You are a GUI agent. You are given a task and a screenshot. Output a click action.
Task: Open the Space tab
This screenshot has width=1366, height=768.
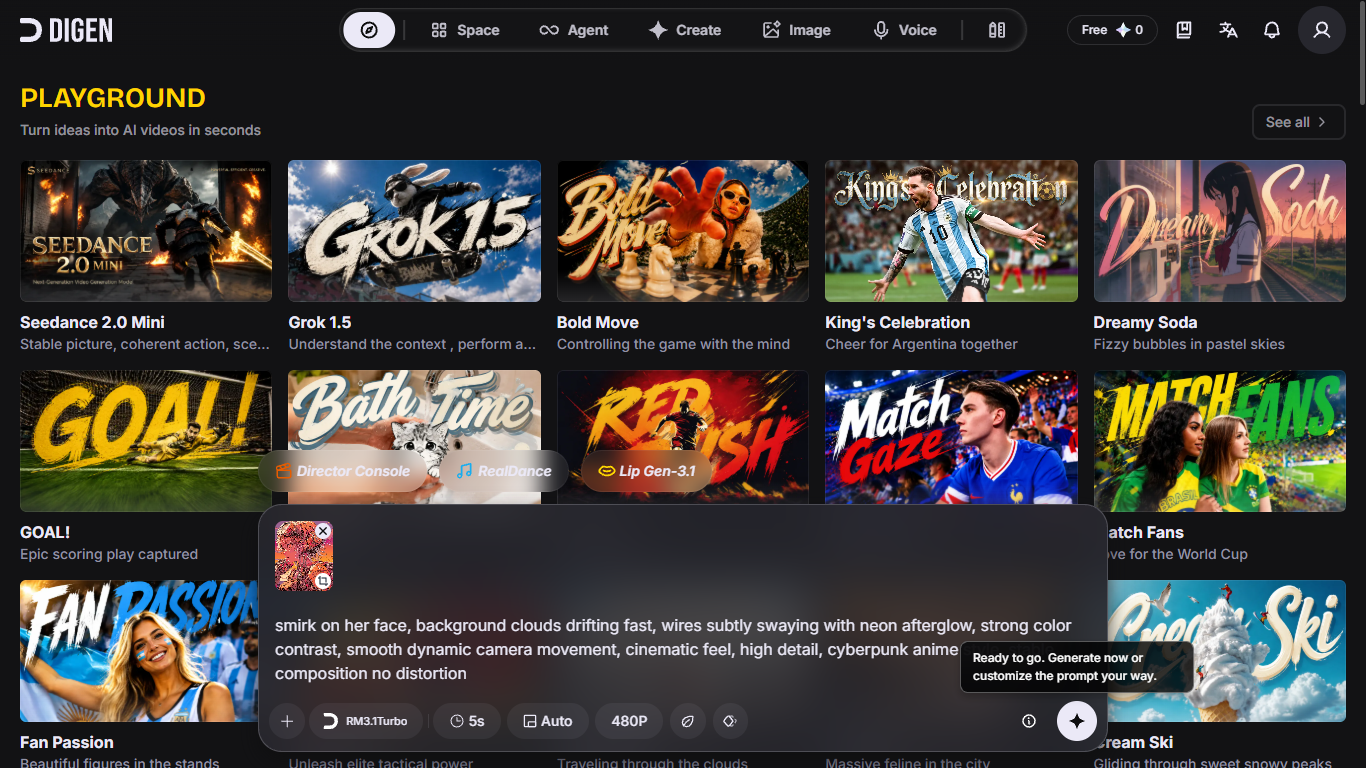tap(465, 30)
